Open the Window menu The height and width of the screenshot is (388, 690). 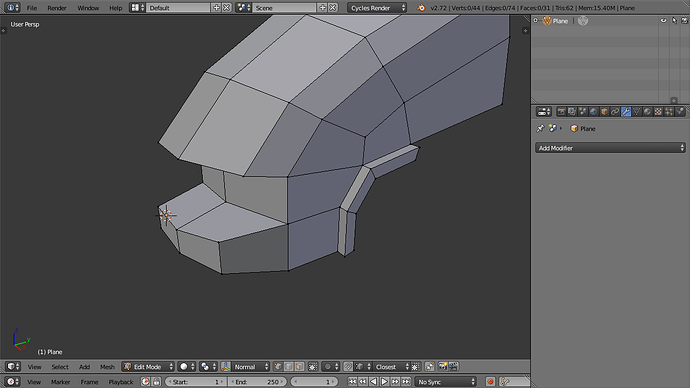pos(88,8)
